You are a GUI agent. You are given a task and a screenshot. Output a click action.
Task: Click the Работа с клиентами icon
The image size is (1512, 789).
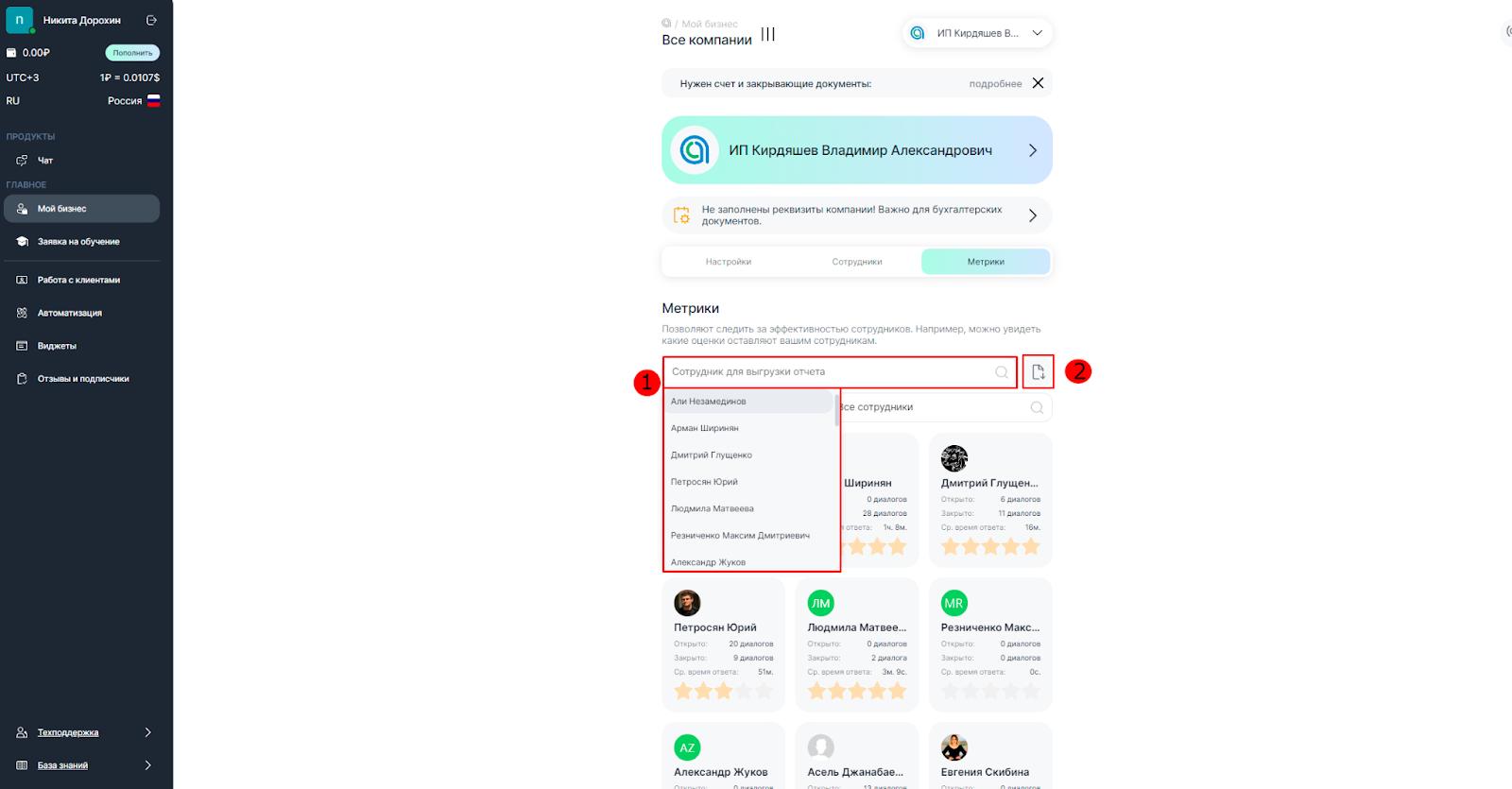[22, 280]
